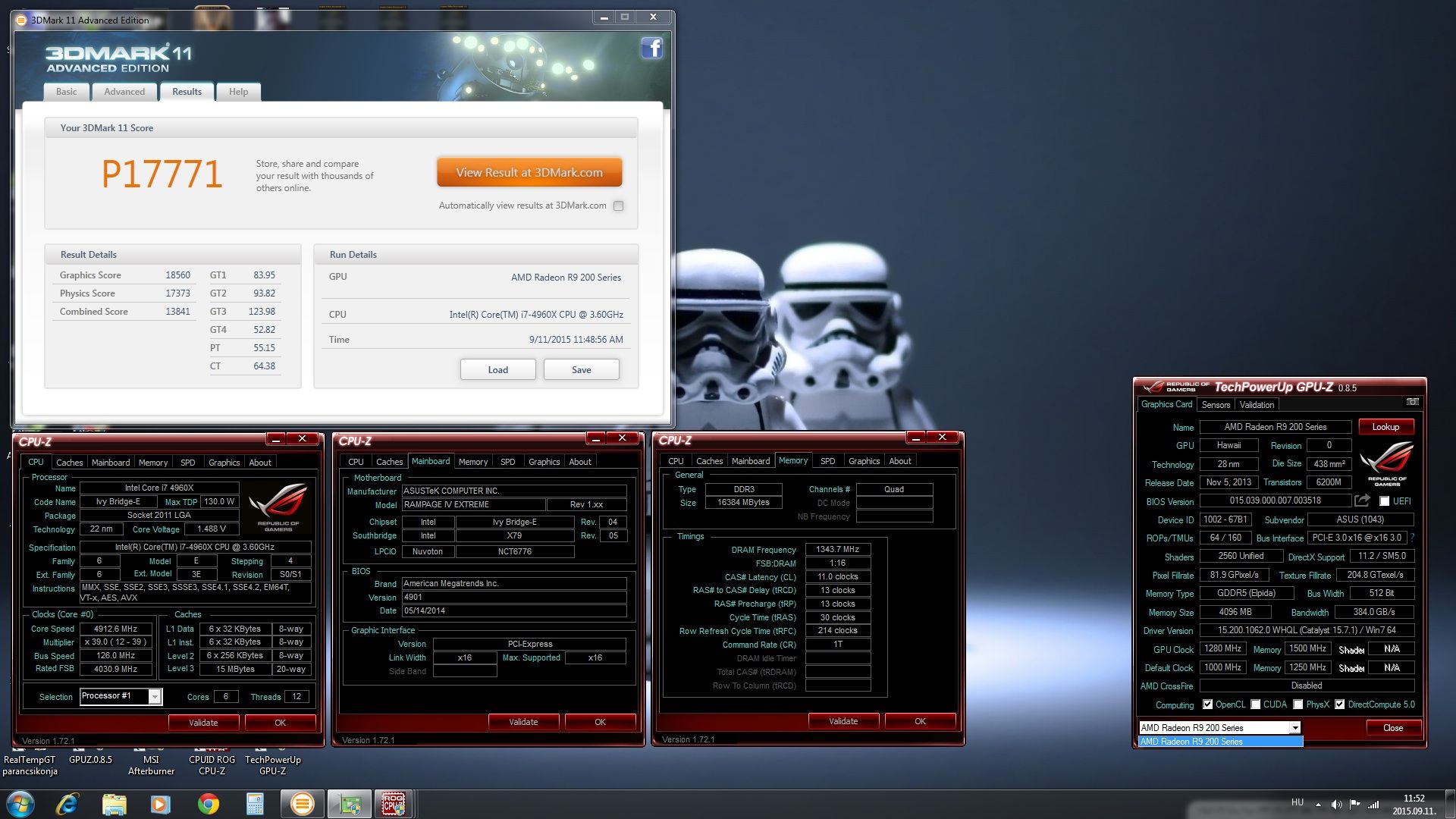
Task: Click the Bus Interface question mark icon
Action: tap(1412, 538)
